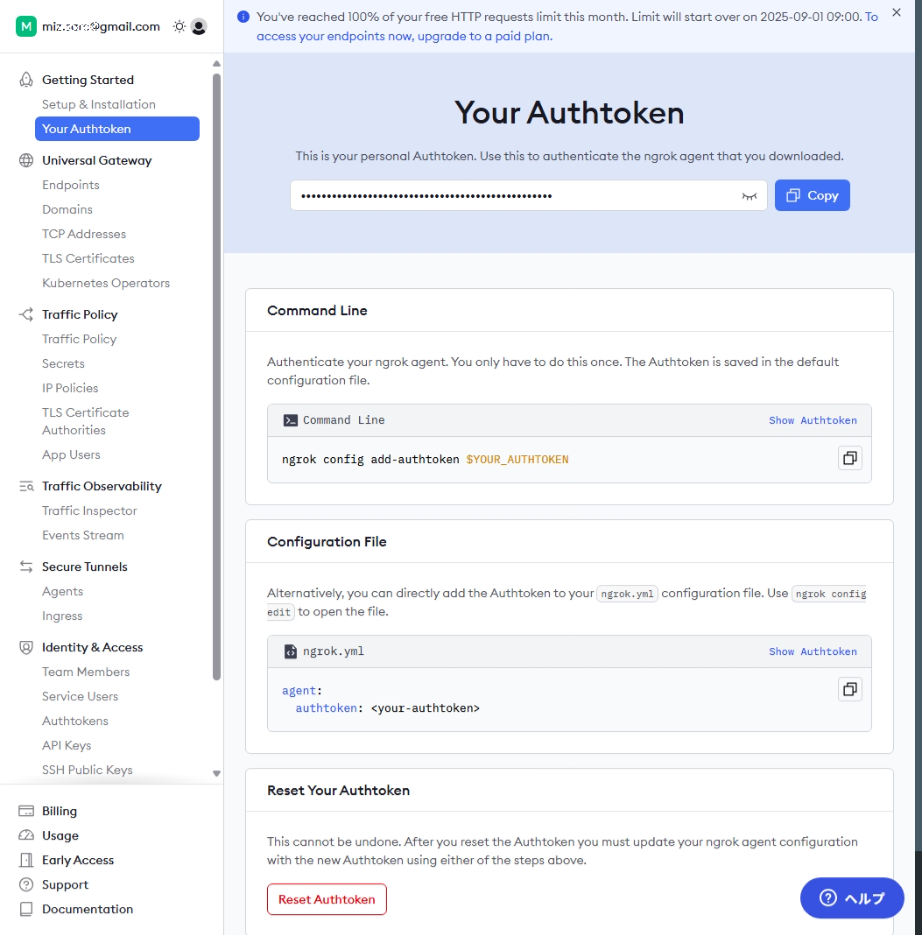Collapse the Traffic Policy section
This screenshot has width=922, height=935.
[x=79, y=314]
